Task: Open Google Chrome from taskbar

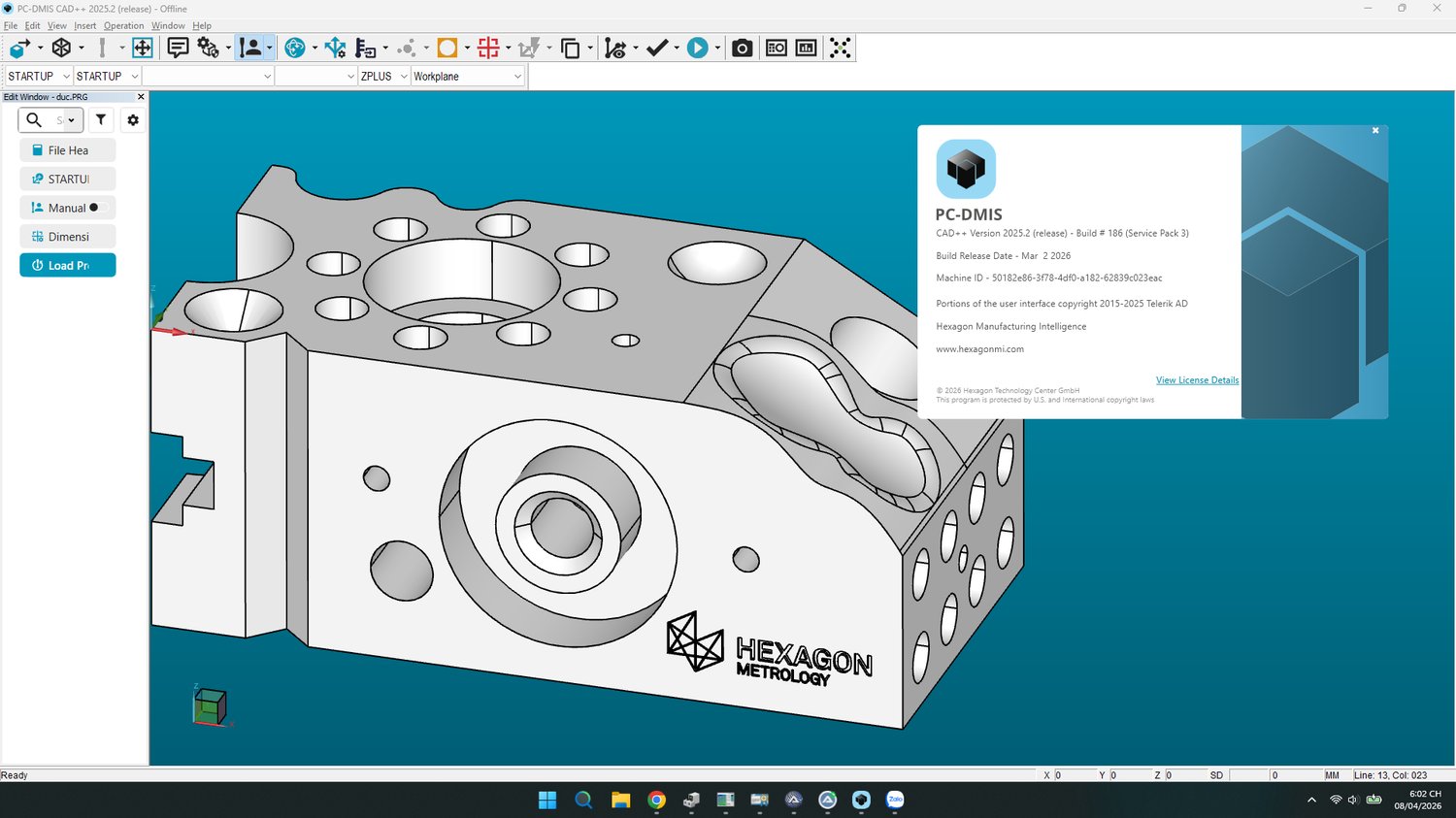Action: pyautogui.click(x=657, y=800)
